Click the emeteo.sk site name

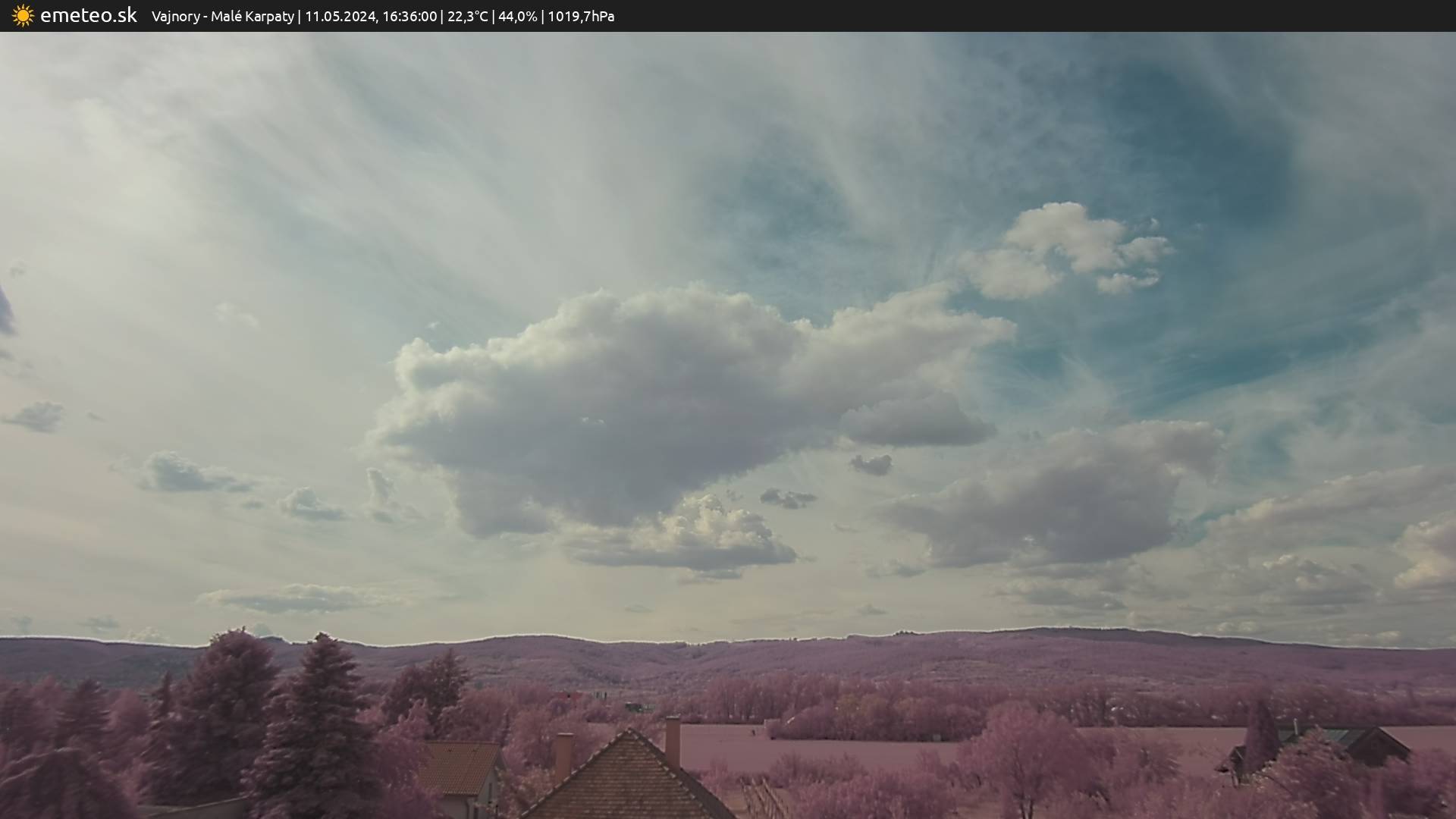pyautogui.click(x=89, y=16)
